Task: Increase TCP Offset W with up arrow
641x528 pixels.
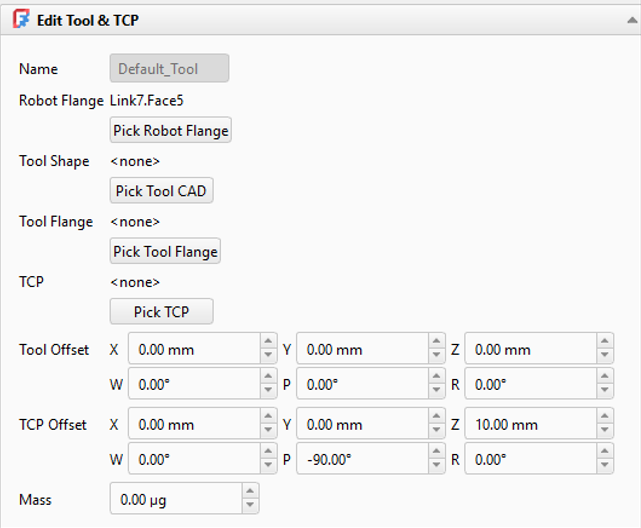Action: click(x=268, y=451)
